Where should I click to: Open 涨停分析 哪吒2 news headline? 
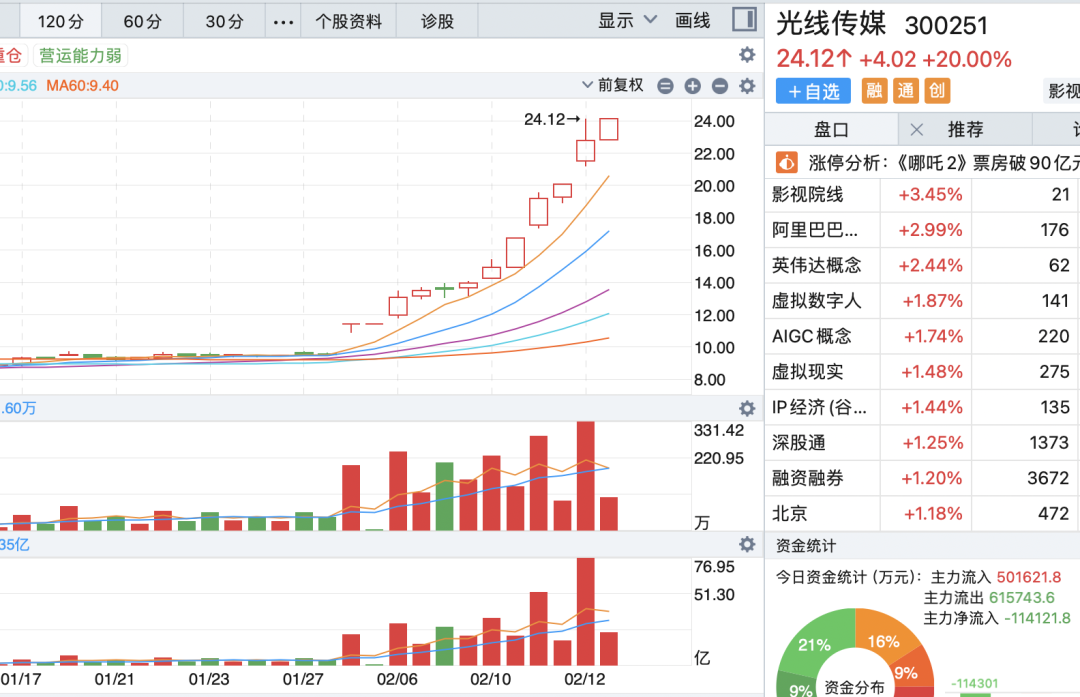pyautogui.click(x=944, y=163)
